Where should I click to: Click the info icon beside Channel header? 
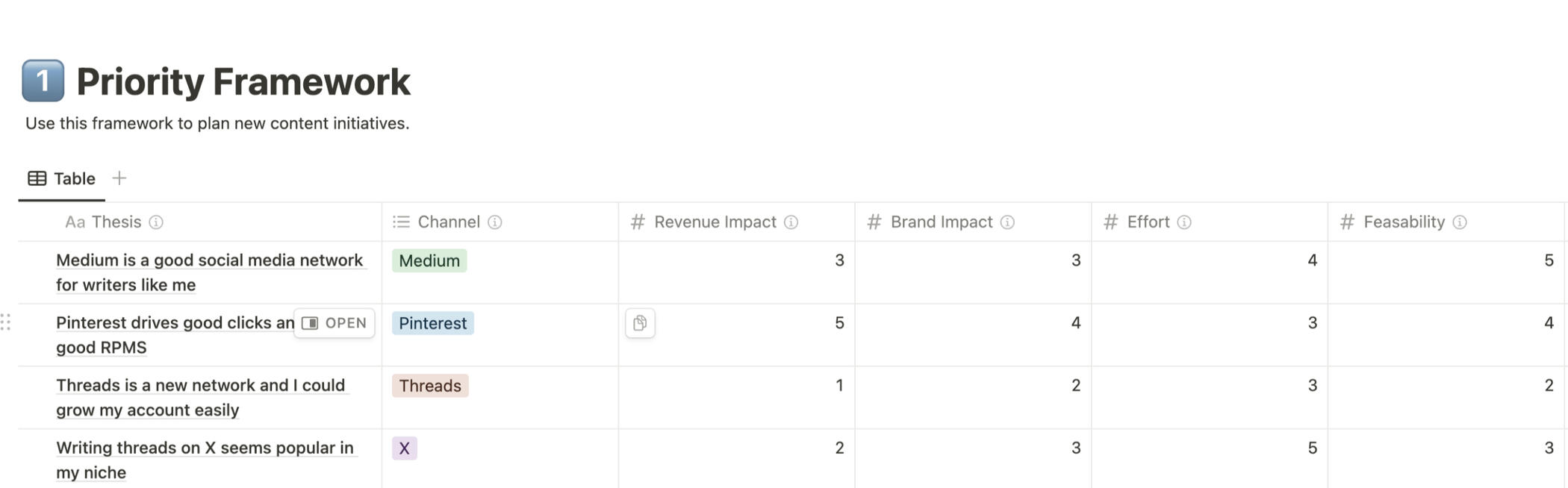(494, 222)
